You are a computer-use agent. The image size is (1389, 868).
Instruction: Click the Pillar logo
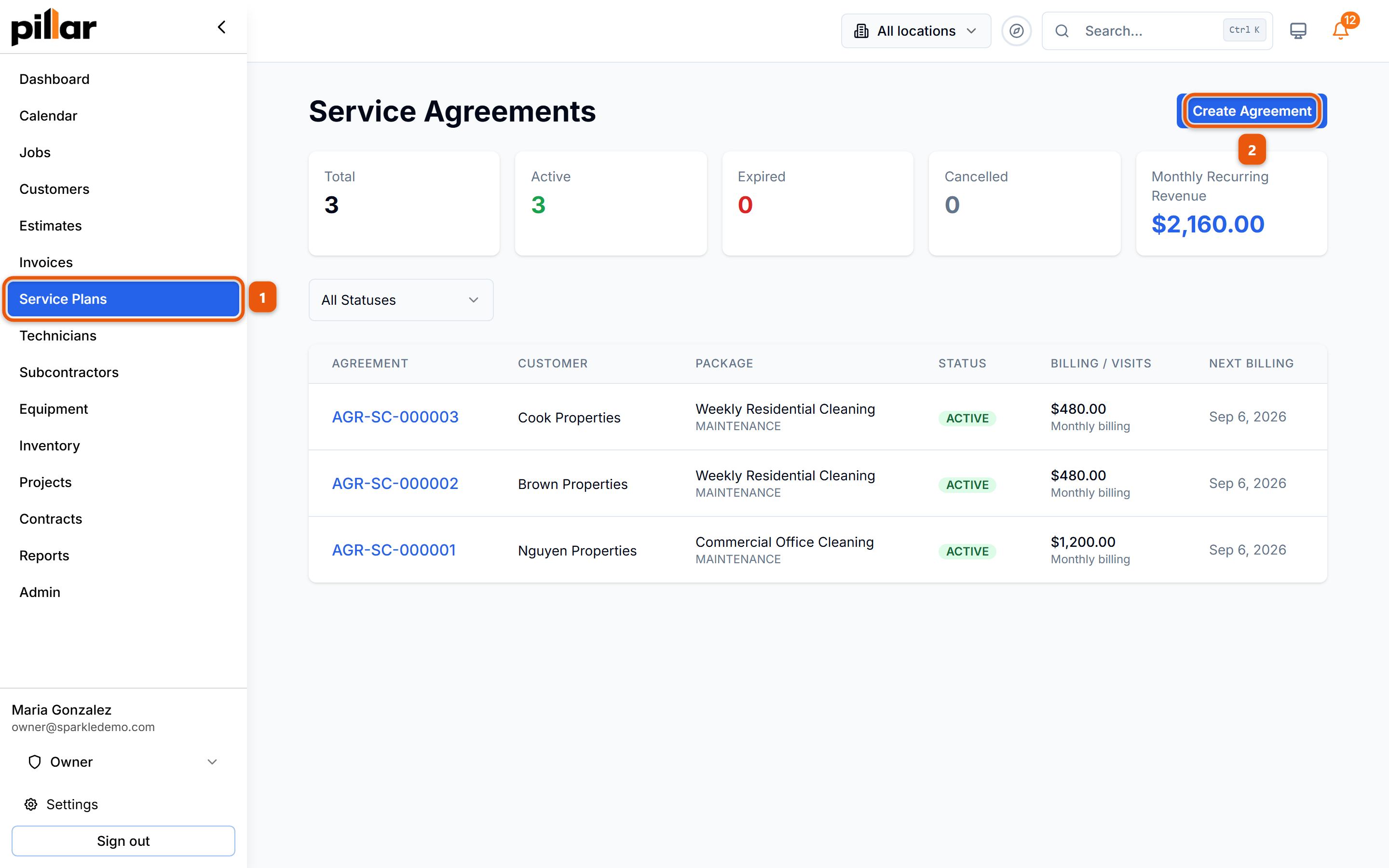coord(54,27)
